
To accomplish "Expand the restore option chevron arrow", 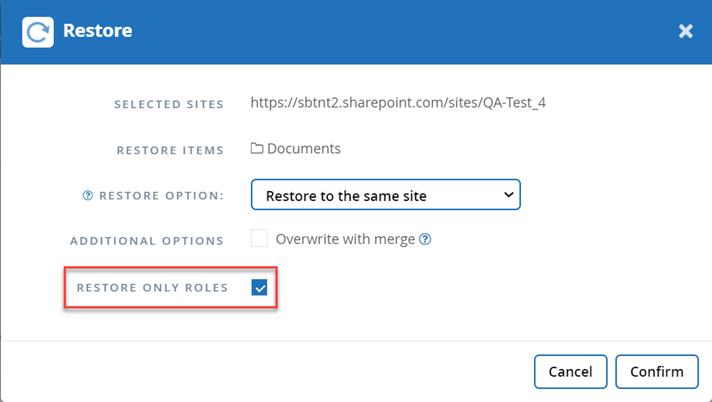I will (x=508, y=195).
